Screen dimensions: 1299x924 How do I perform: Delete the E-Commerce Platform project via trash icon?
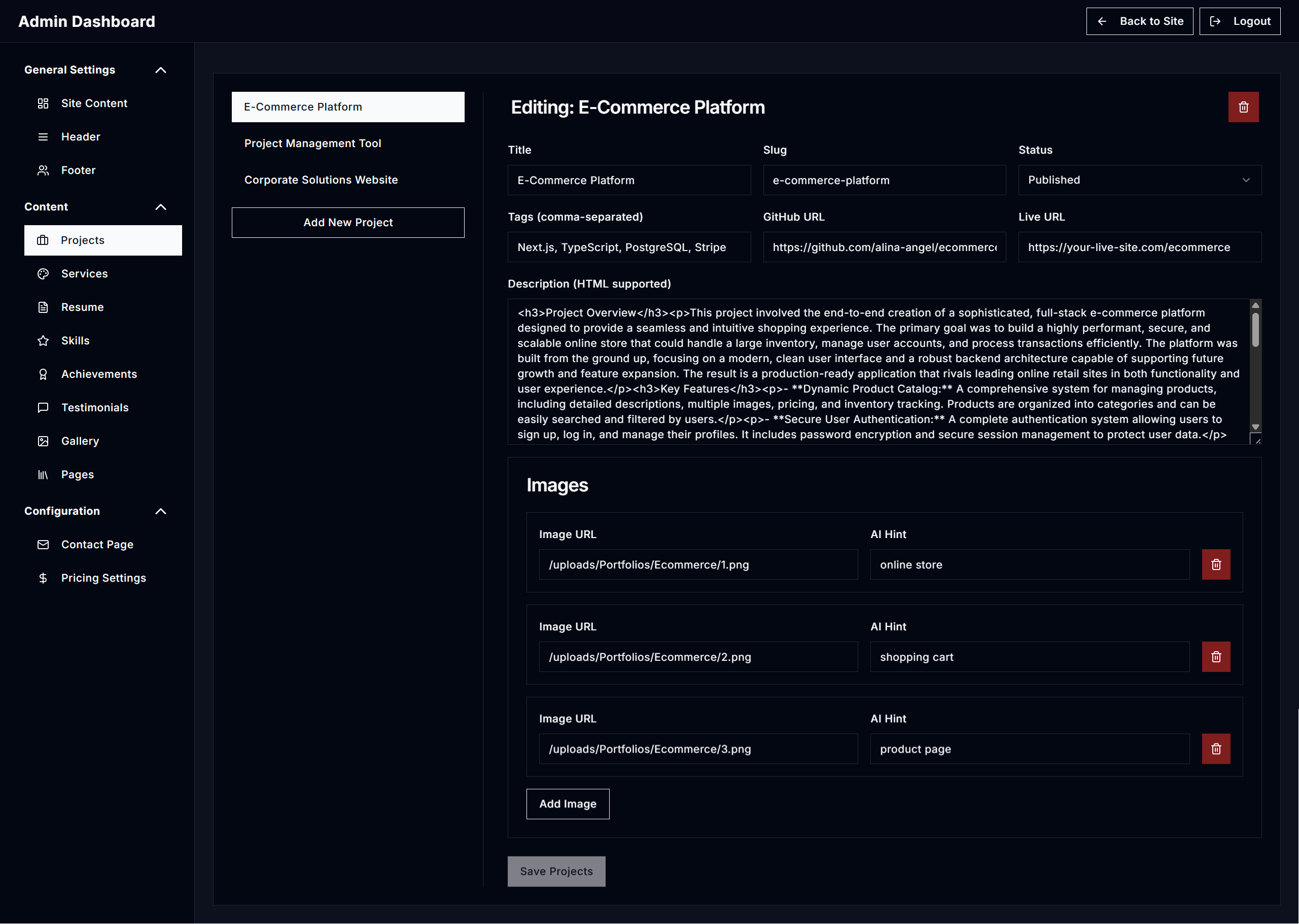tap(1243, 107)
